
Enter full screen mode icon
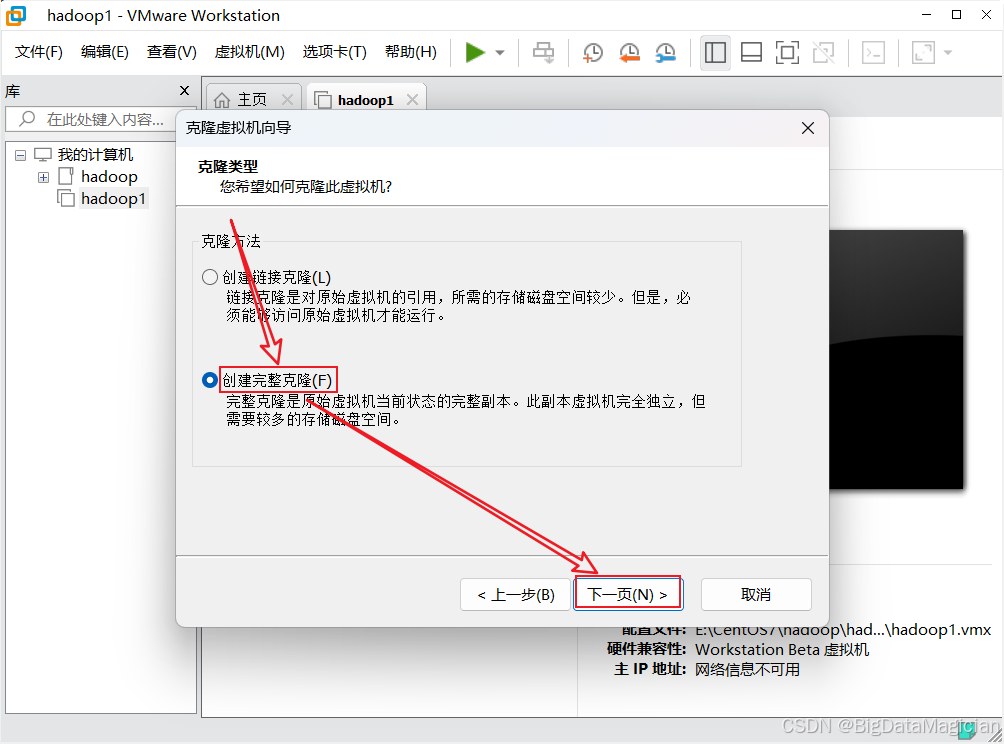click(x=787, y=53)
